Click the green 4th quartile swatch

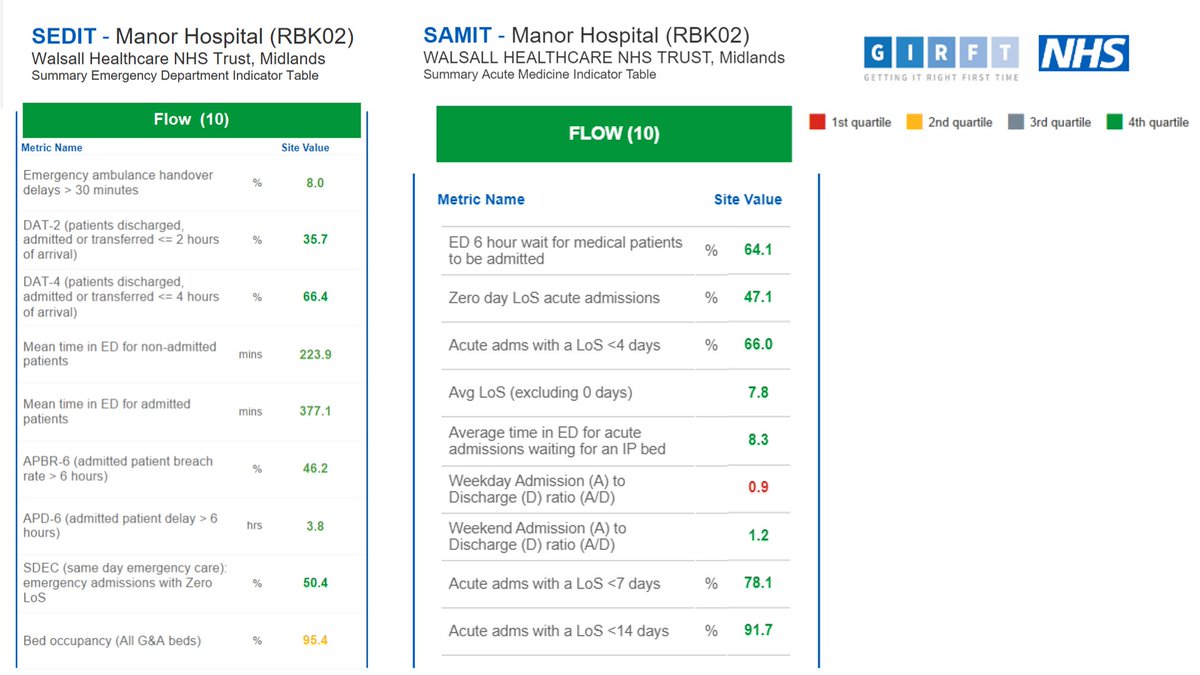pyautogui.click(x=1114, y=122)
